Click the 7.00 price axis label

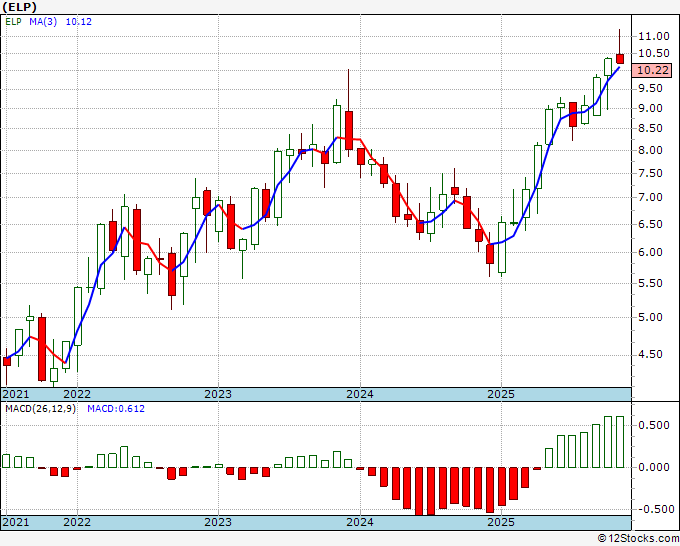651,198
